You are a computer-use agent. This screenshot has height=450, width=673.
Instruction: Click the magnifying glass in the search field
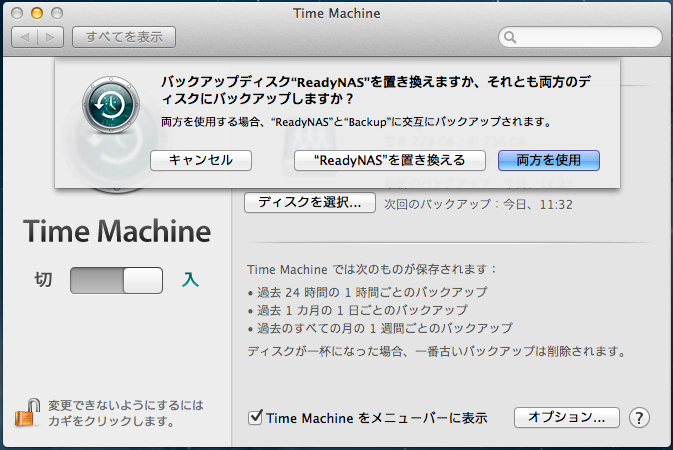click(511, 38)
